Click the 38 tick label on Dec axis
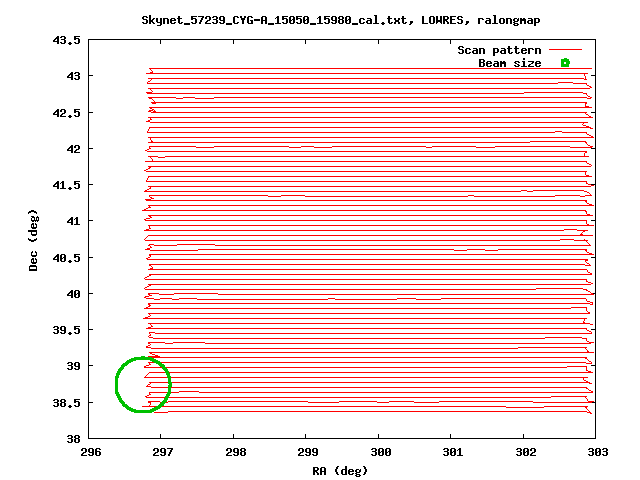This screenshot has width=640, height=480. click(73, 439)
